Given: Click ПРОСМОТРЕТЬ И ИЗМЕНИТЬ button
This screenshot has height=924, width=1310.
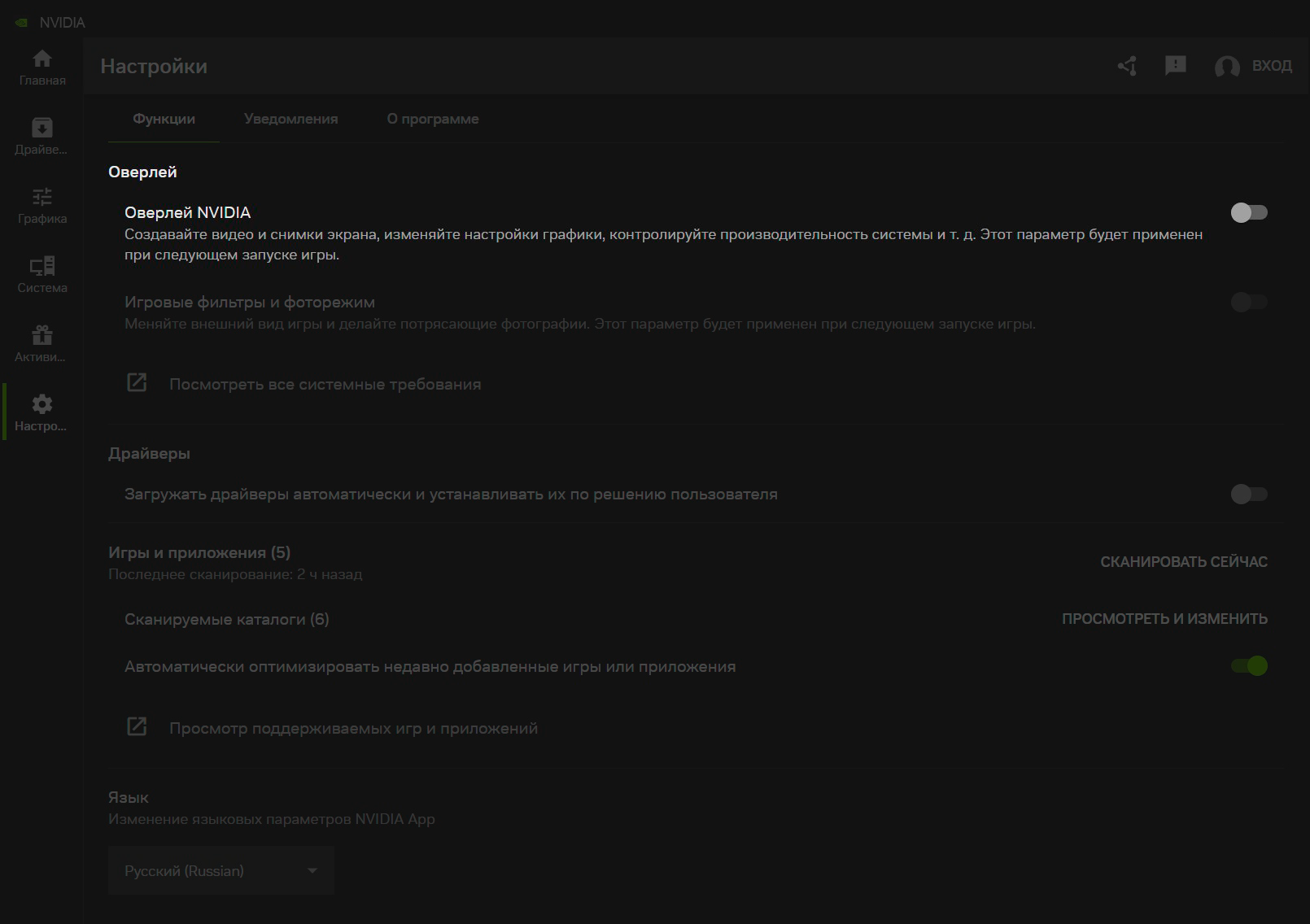Looking at the screenshot, I should tap(1164, 619).
